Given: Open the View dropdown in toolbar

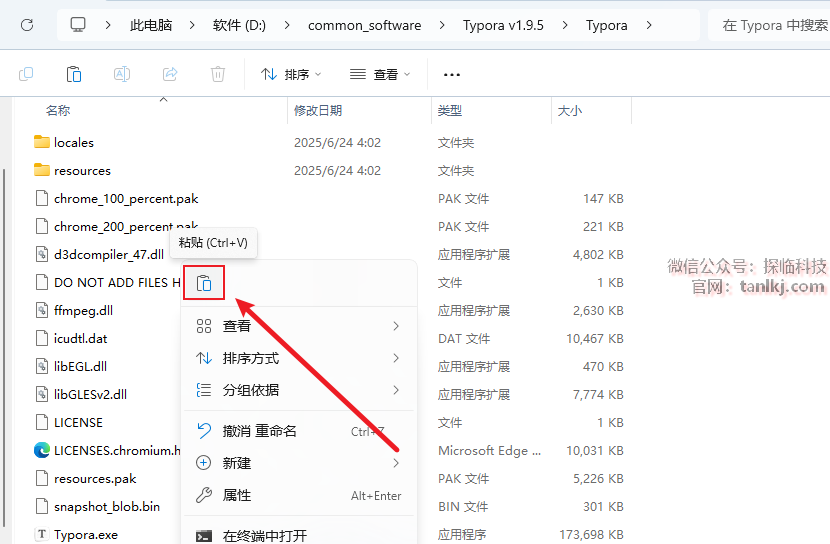Looking at the screenshot, I should (x=380, y=75).
